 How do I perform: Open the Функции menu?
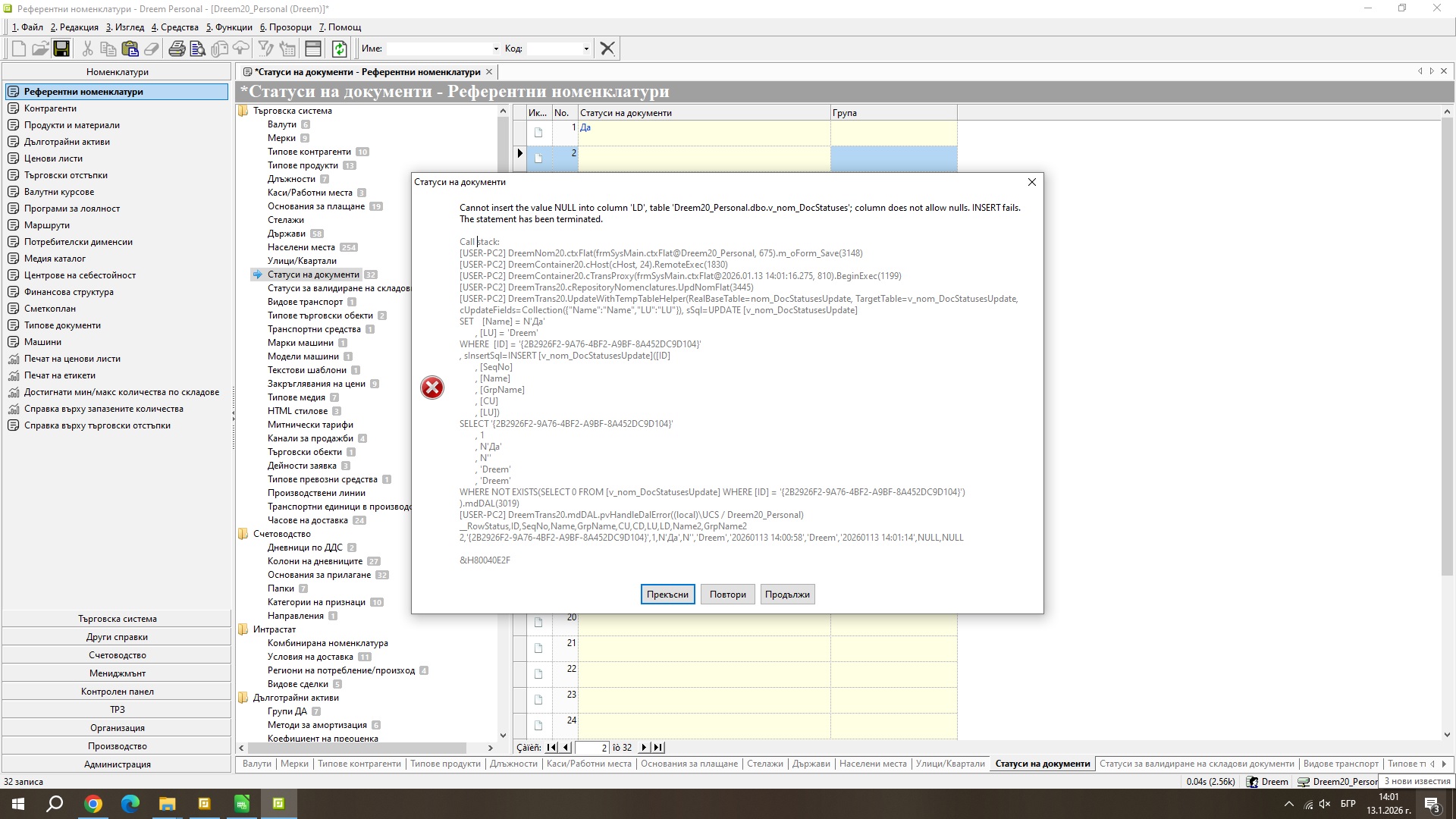coord(229,27)
